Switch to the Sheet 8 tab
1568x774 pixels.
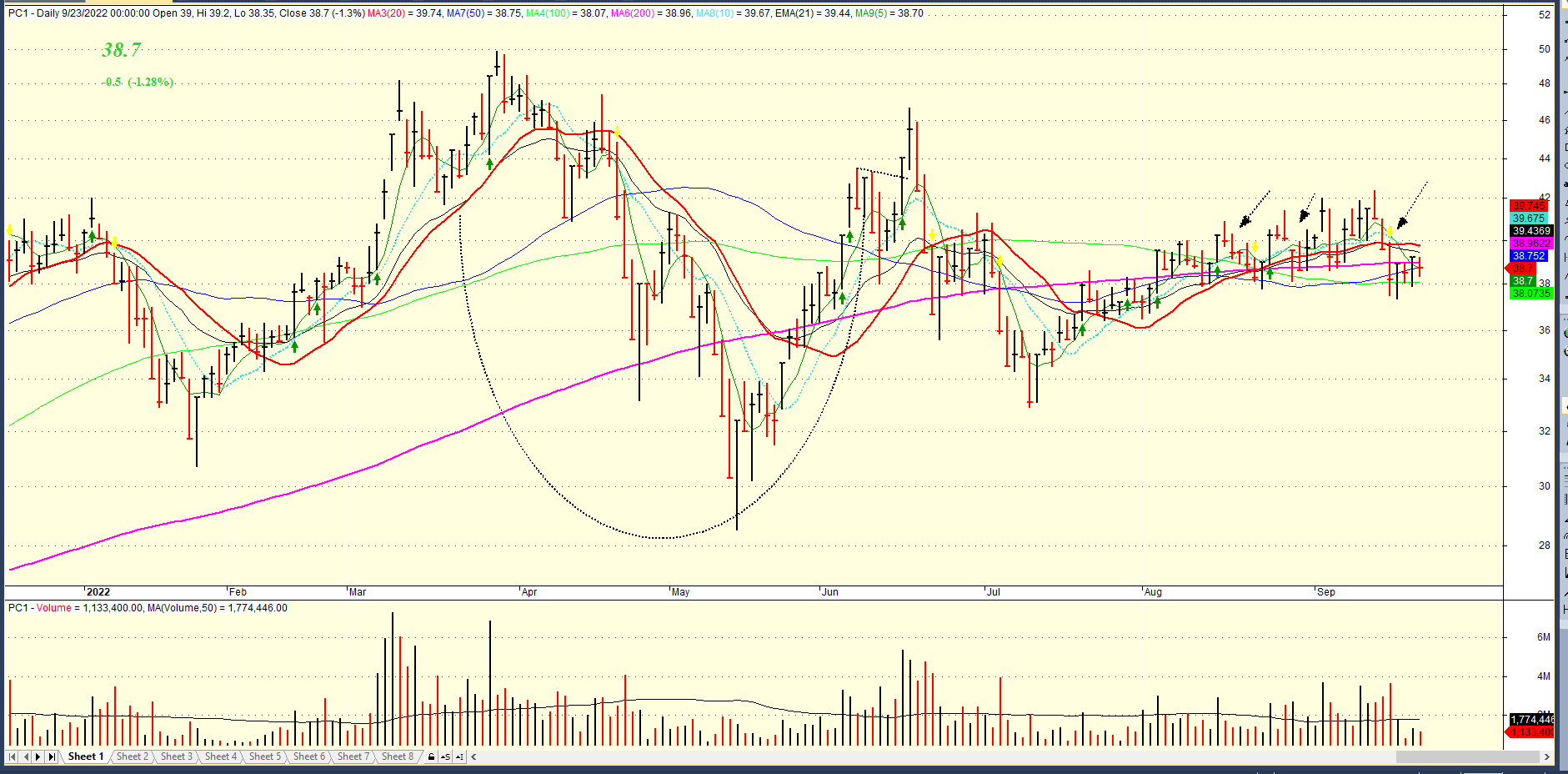point(397,756)
